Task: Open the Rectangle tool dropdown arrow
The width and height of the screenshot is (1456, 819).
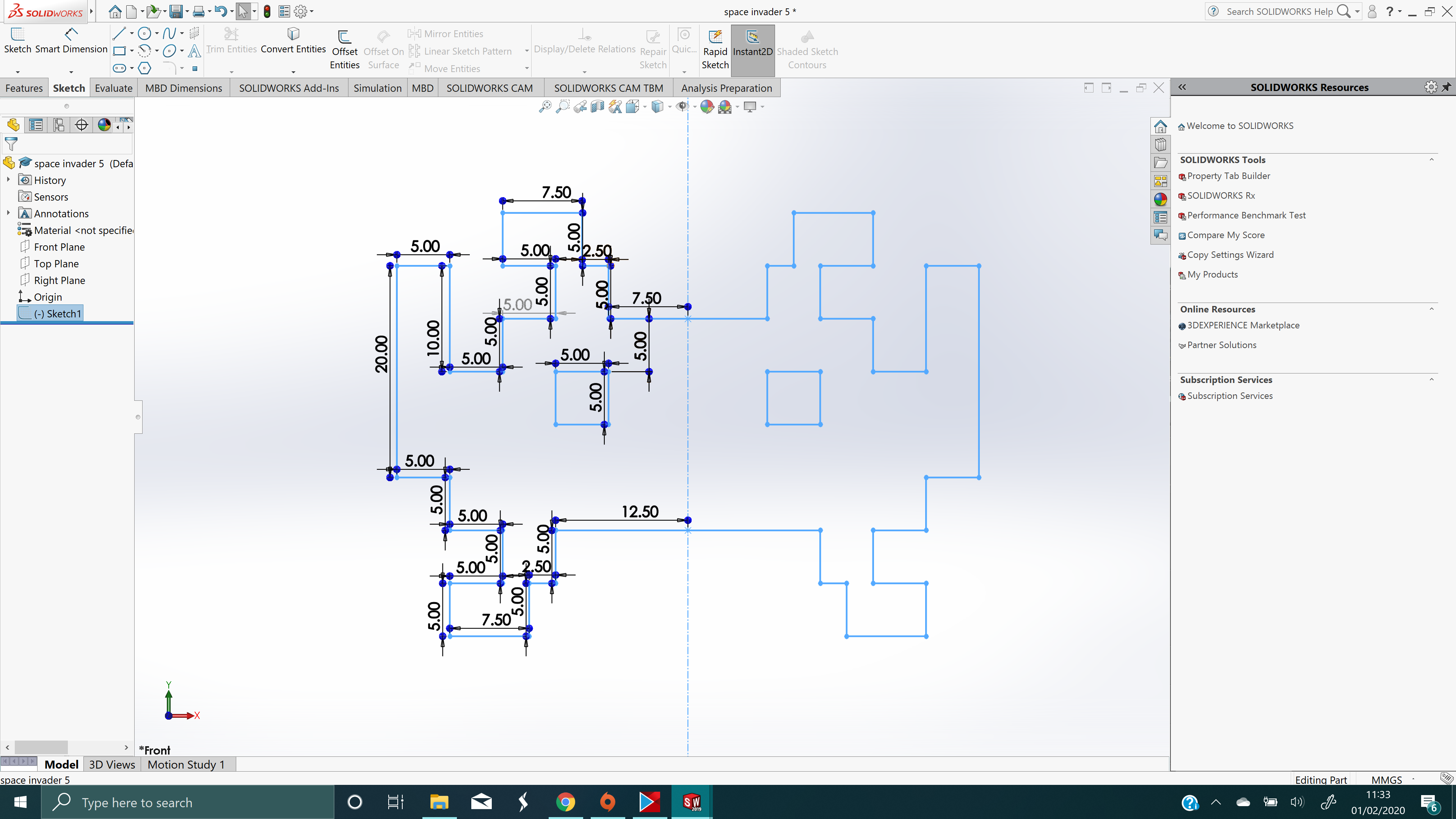Action: coord(132,52)
